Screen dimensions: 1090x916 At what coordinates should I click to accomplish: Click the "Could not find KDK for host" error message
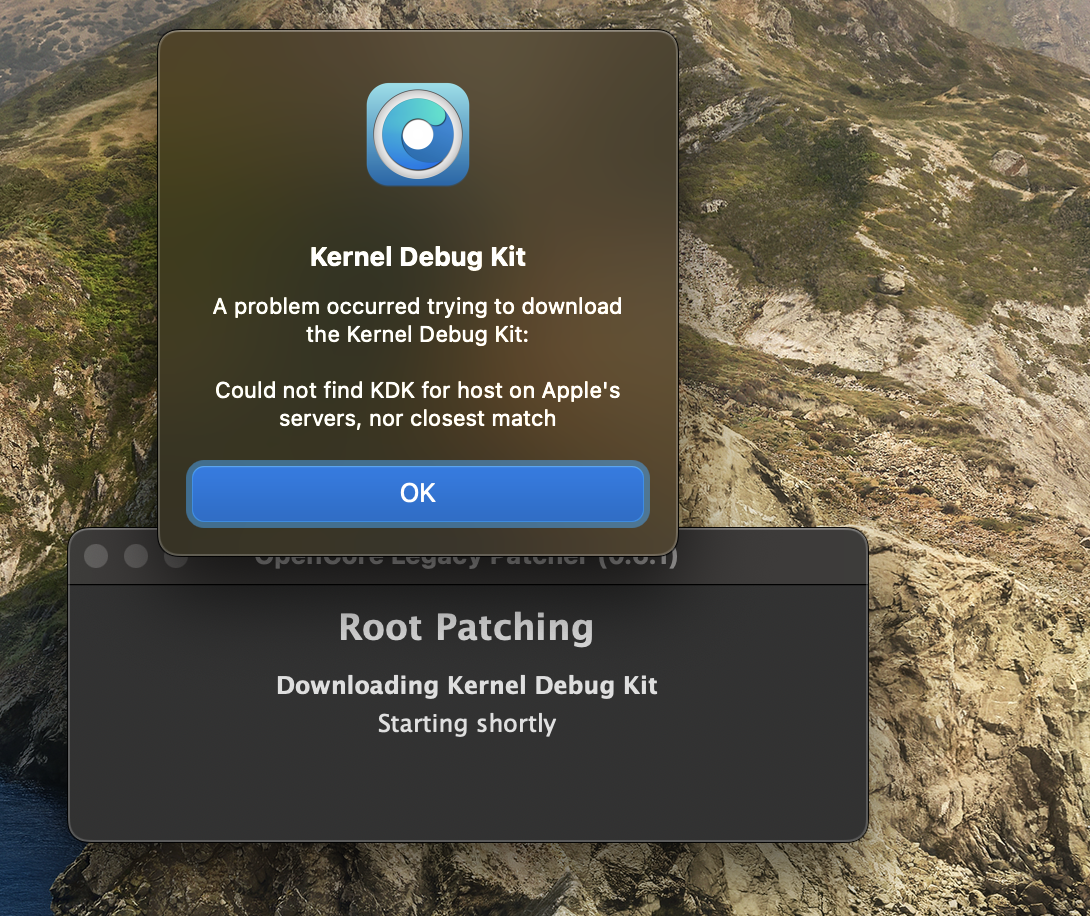coord(417,404)
